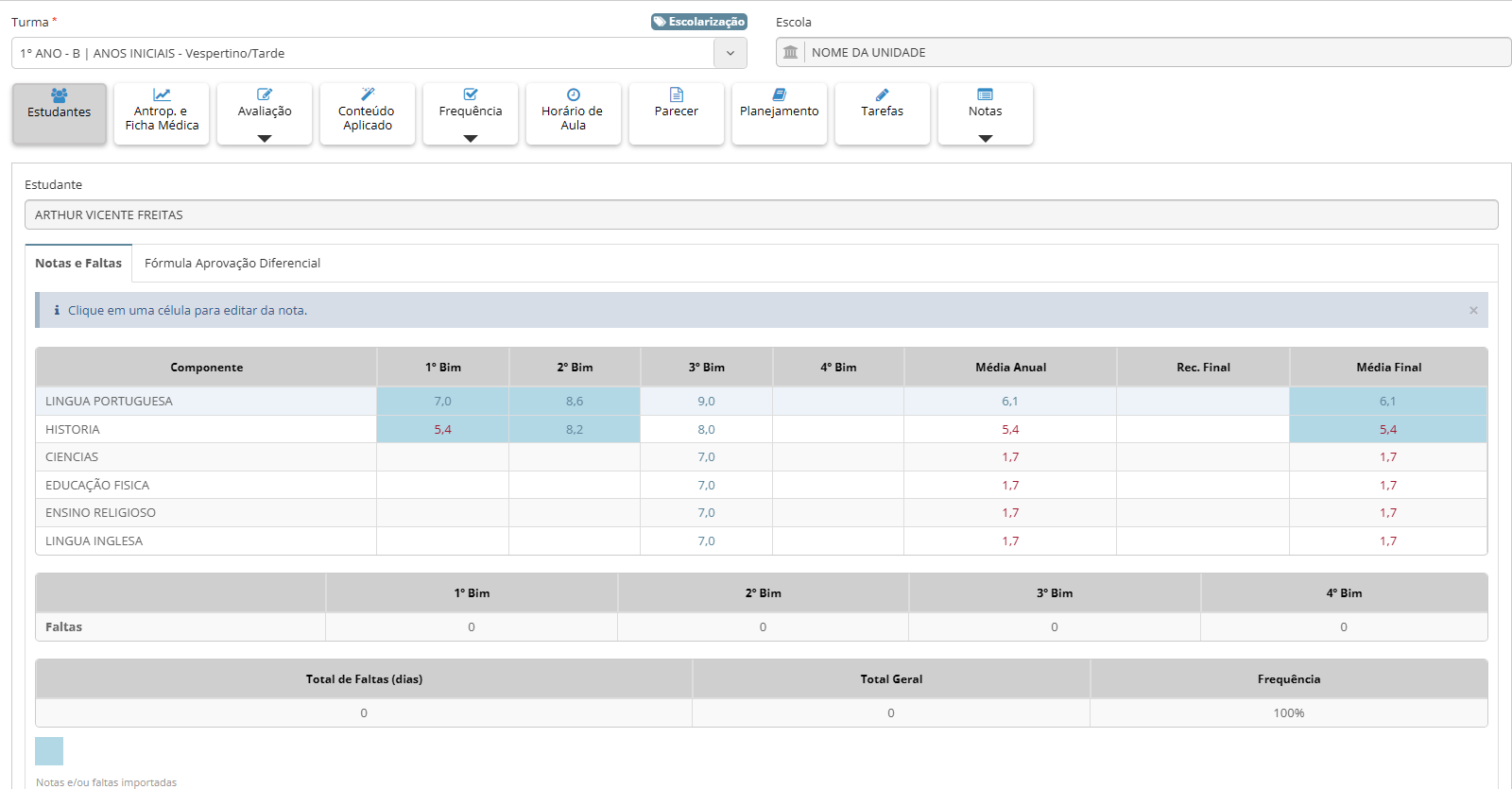Select the EDUCAÇÃO FISICA row label

click(97, 485)
